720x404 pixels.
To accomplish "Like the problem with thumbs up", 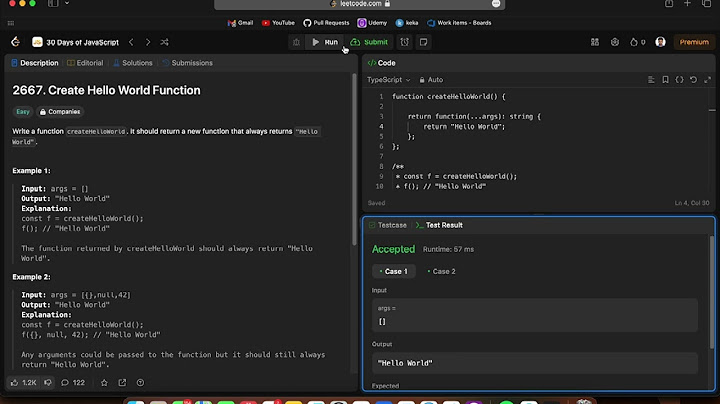I will pos(23,382).
